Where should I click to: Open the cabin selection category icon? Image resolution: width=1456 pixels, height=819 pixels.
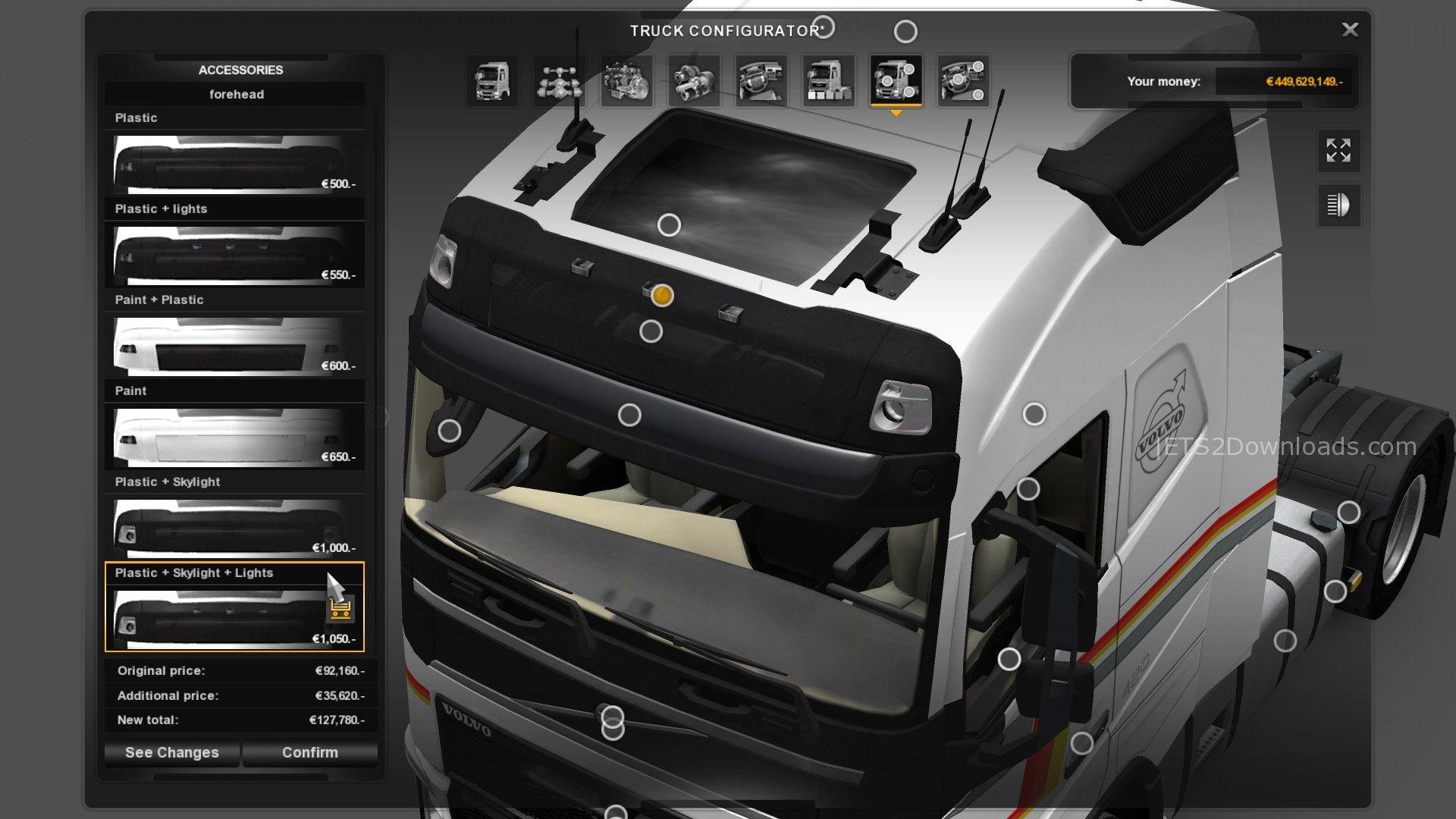pyautogui.click(x=492, y=80)
